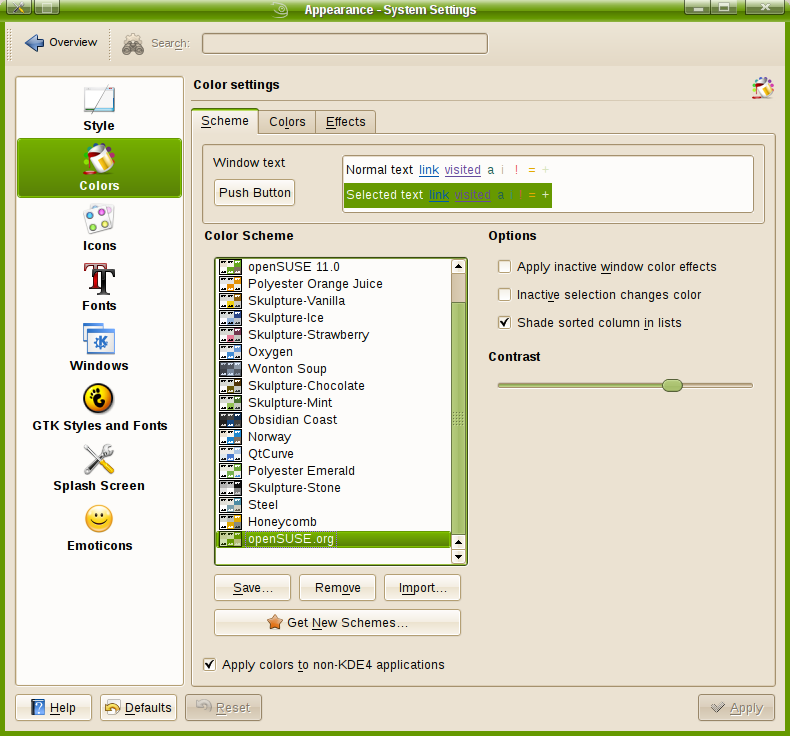Image resolution: width=790 pixels, height=736 pixels.
Task: Open GTK Styles and Fonts category
Action: [x=99, y=408]
